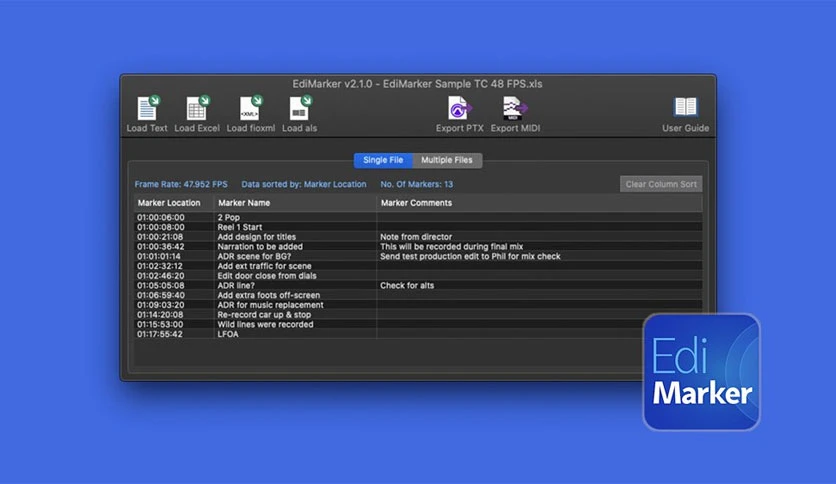
Task: Click the 'Check for alts' comment
Action: coord(407,286)
